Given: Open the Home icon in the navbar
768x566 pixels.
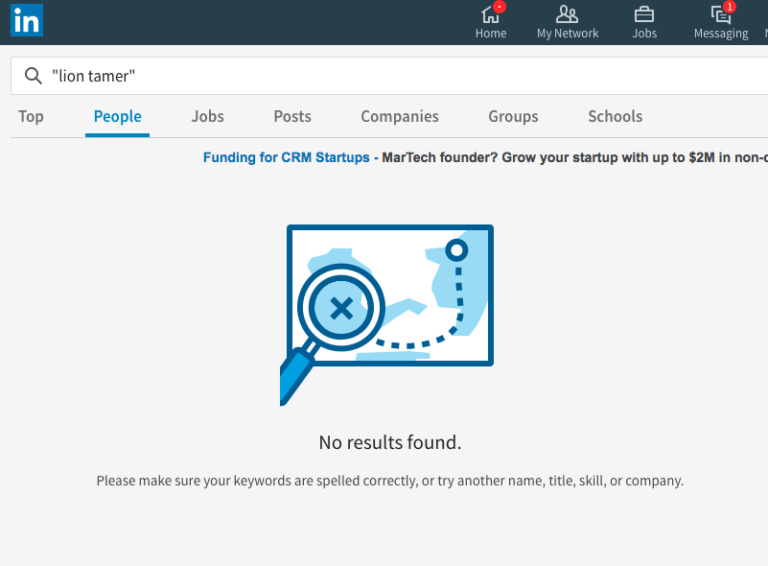Looking at the screenshot, I should point(490,14).
